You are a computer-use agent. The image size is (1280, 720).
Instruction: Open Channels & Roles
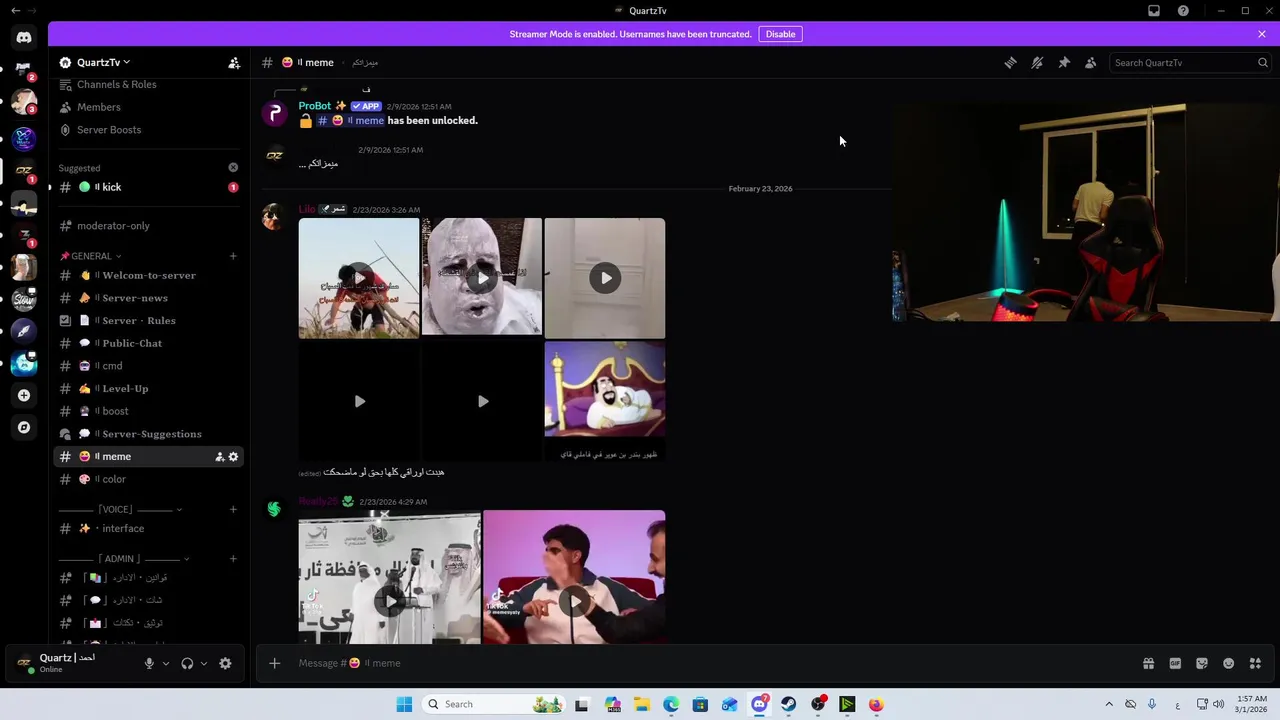pyautogui.click(x=150, y=84)
